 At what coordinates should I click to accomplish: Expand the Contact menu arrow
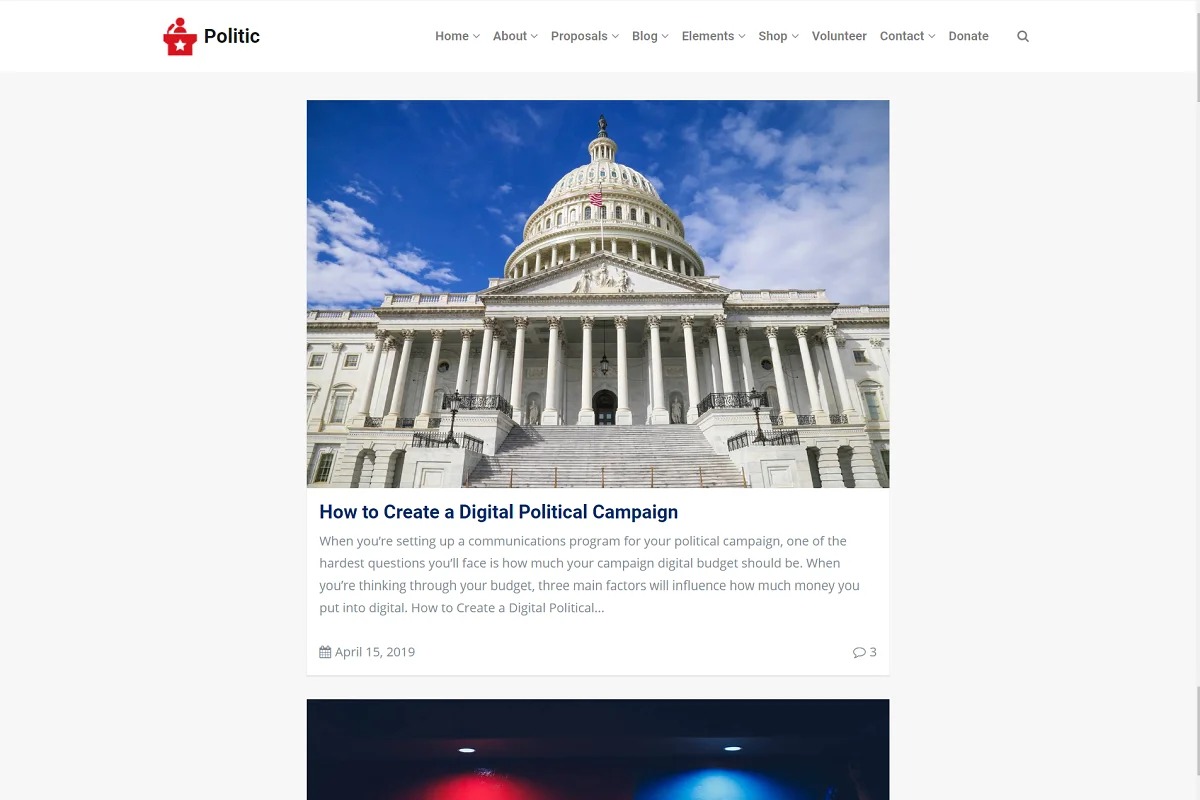(x=932, y=36)
